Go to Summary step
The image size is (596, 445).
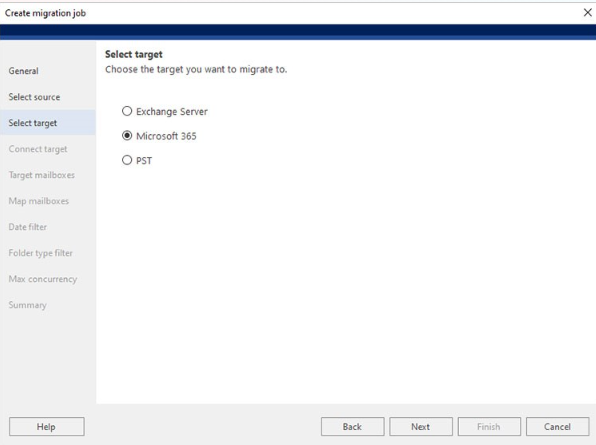click(27, 305)
